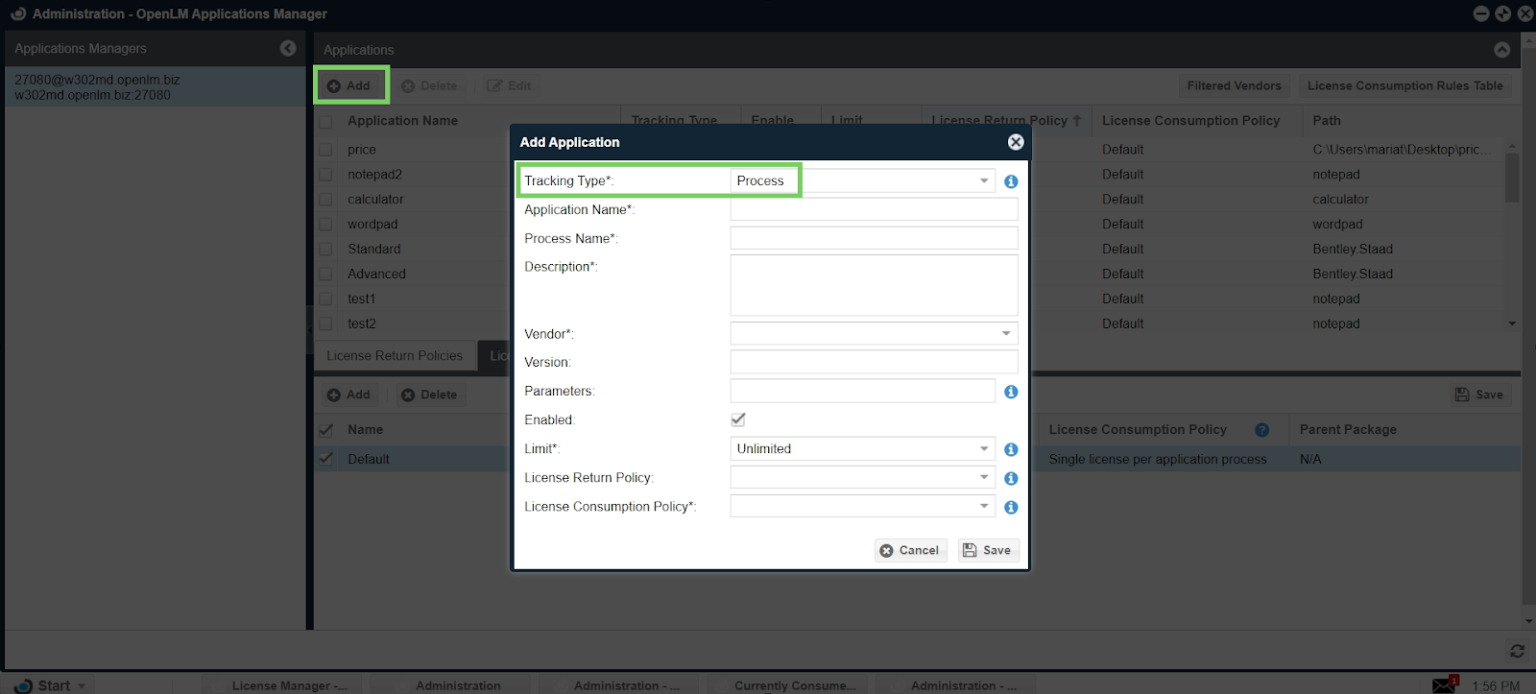Click the help icon beside License Consumption Policy column
1536x694 pixels.
click(1262, 429)
